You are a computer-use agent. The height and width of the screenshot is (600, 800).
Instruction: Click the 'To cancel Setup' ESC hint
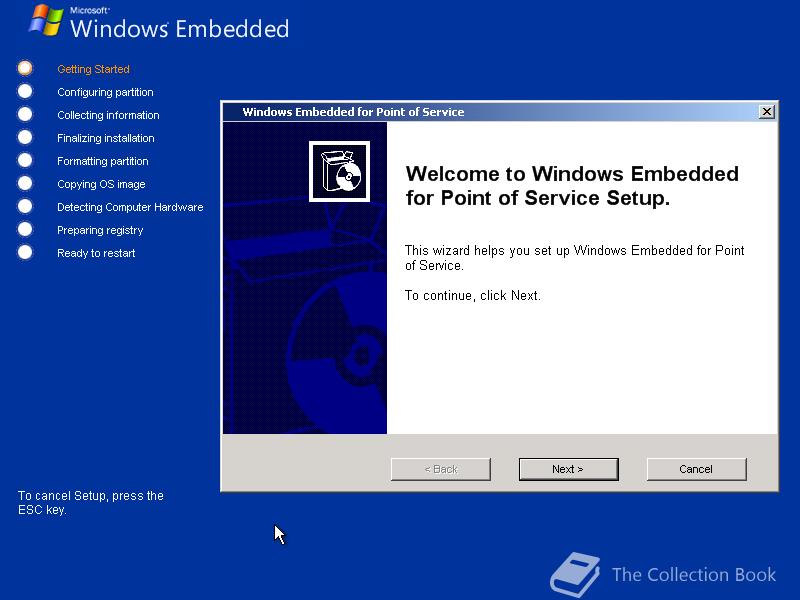click(91, 503)
